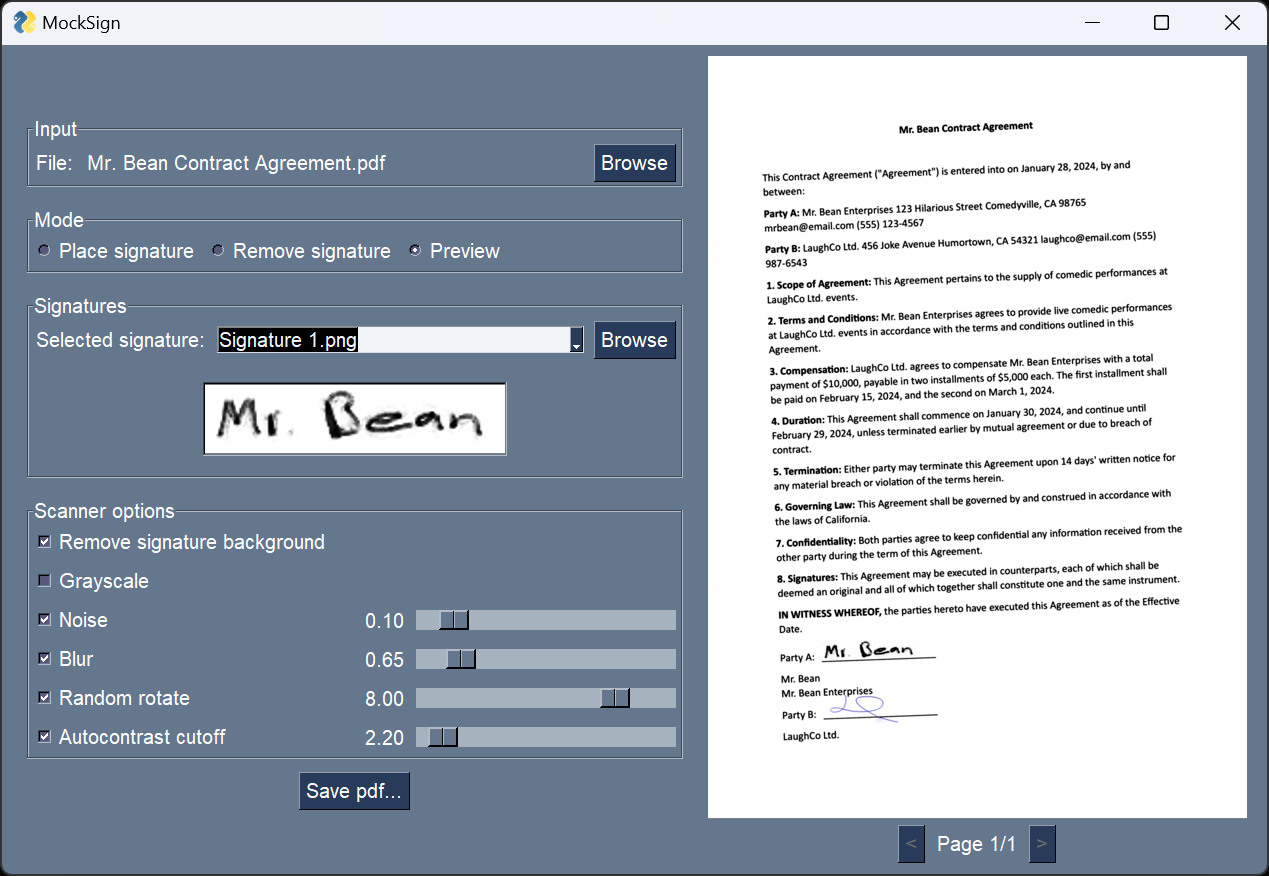
Task: Toggle the Noise checkbox
Action: 44,620
